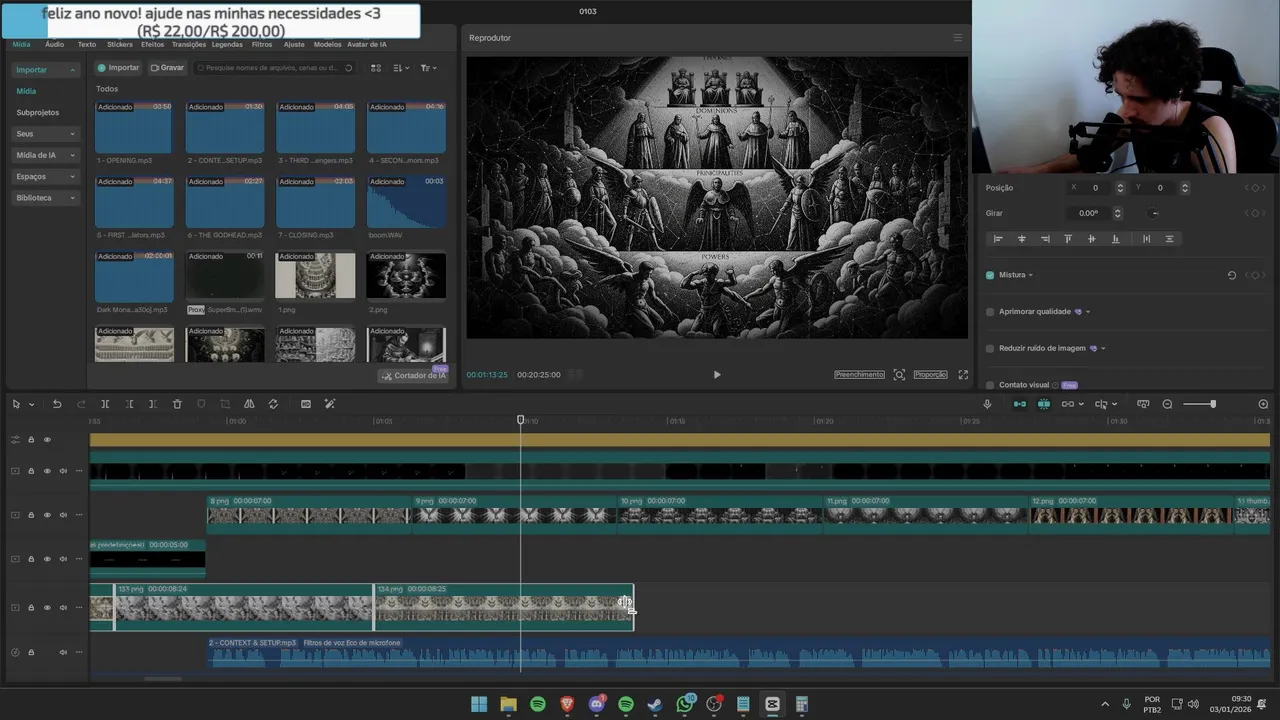The width and height of the screenshot is (1280, 720).
Task: Switch to the Efeitos tab
Action: pos(152,44)
